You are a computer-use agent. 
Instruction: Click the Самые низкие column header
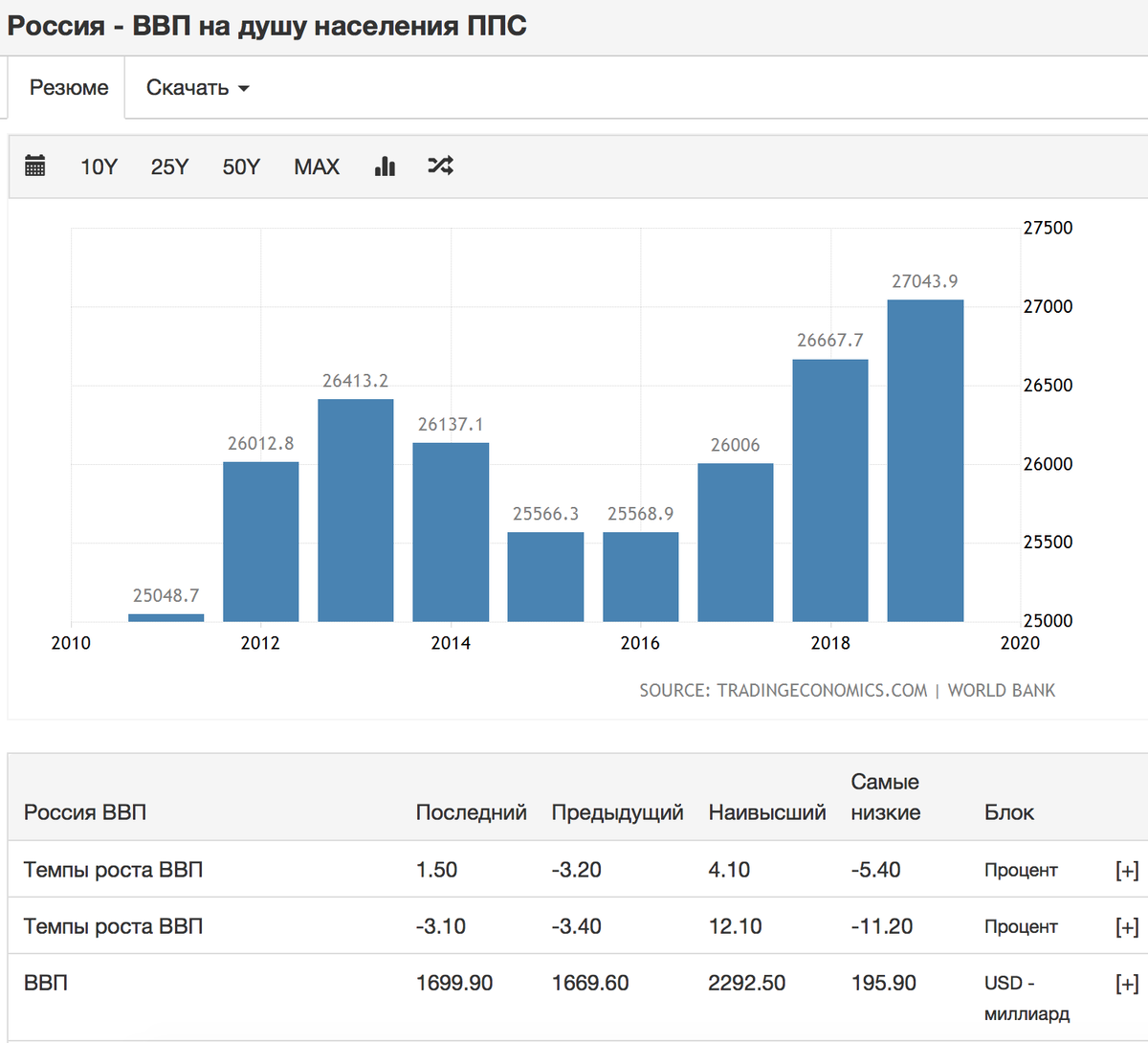point(886,797)
